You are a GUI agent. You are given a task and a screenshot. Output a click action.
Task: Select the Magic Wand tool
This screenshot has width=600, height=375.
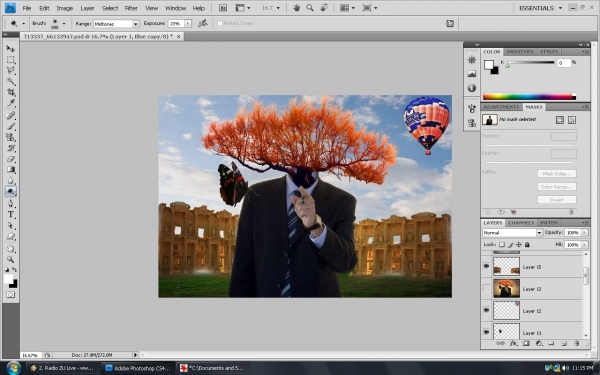(10, 82)
